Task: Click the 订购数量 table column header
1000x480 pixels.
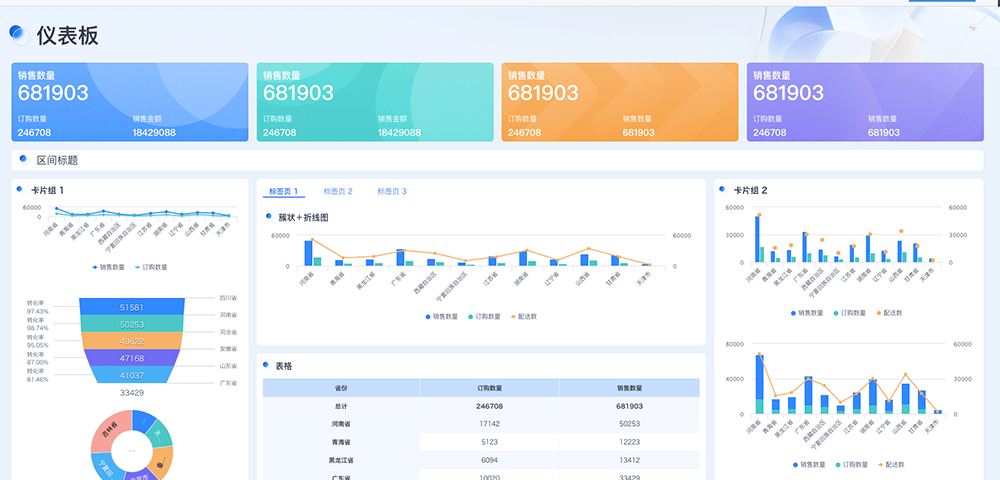Action: click(x=489, y=388)
